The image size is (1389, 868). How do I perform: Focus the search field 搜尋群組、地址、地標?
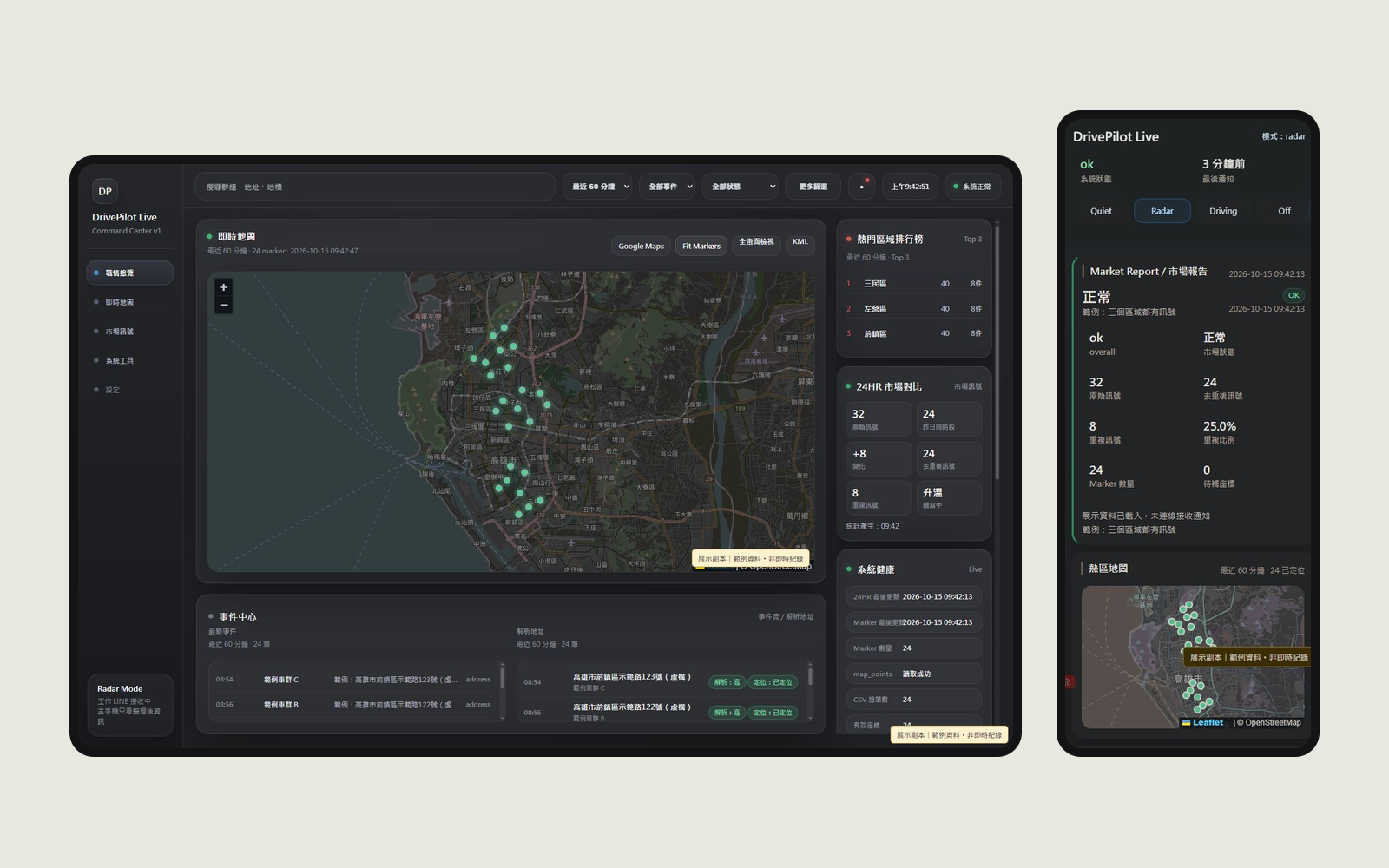point(375,187)
